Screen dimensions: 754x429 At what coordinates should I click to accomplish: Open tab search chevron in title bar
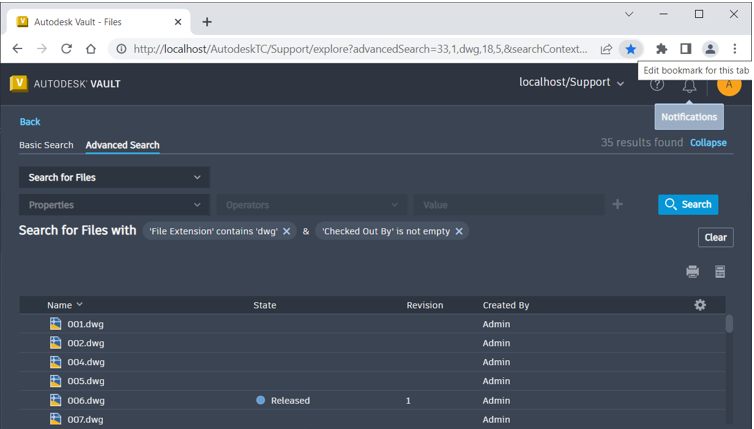coord(629,14)
